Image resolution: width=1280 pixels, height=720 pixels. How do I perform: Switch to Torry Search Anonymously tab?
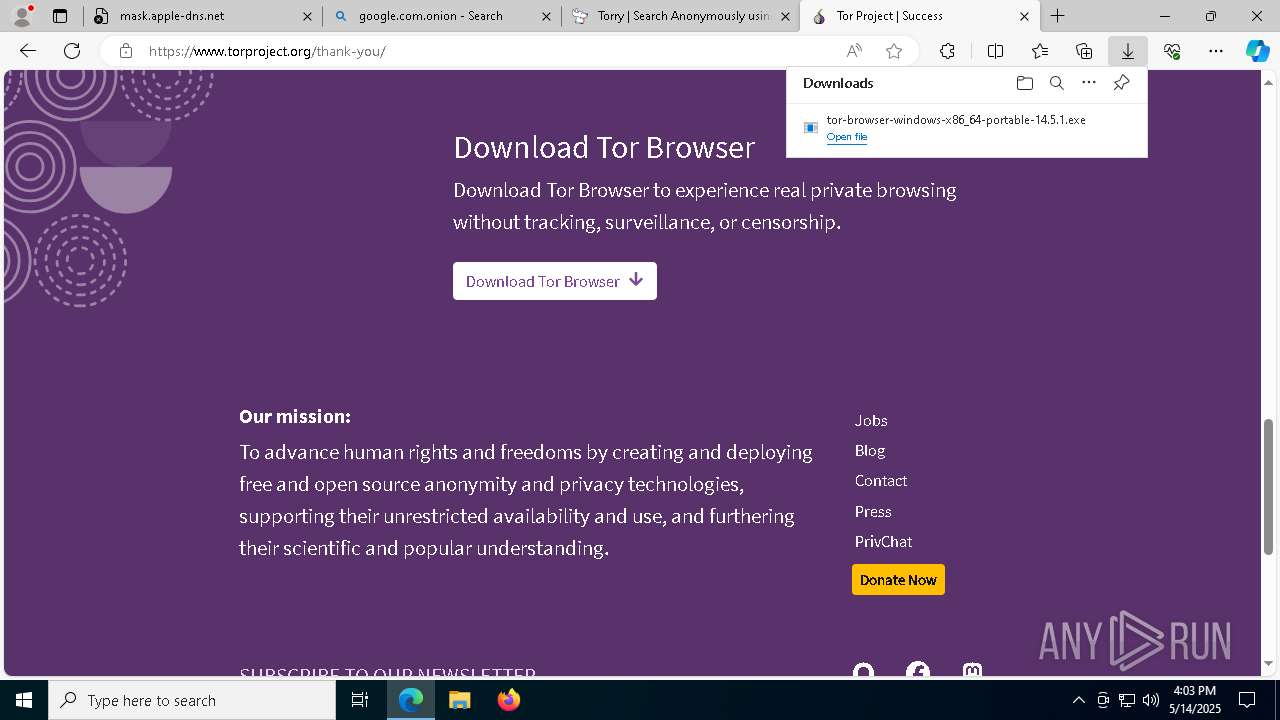point(683,16)
